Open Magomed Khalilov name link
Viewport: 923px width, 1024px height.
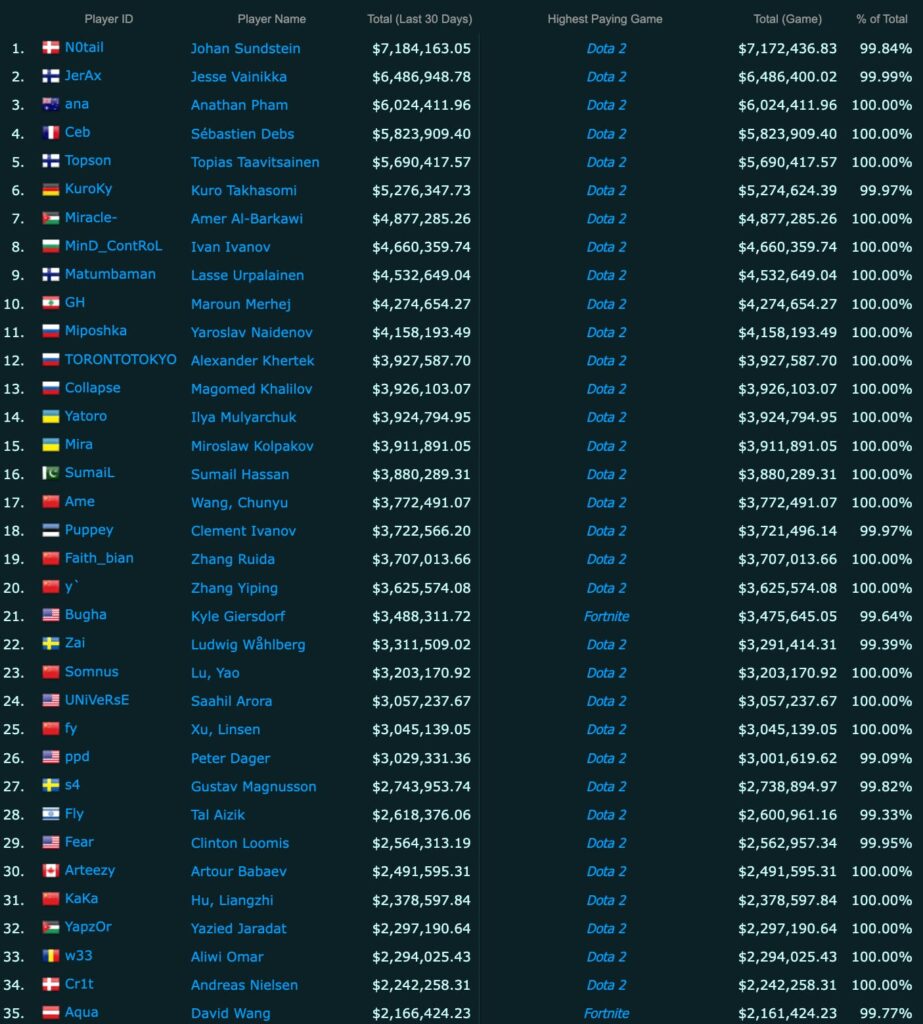[251, 389]
